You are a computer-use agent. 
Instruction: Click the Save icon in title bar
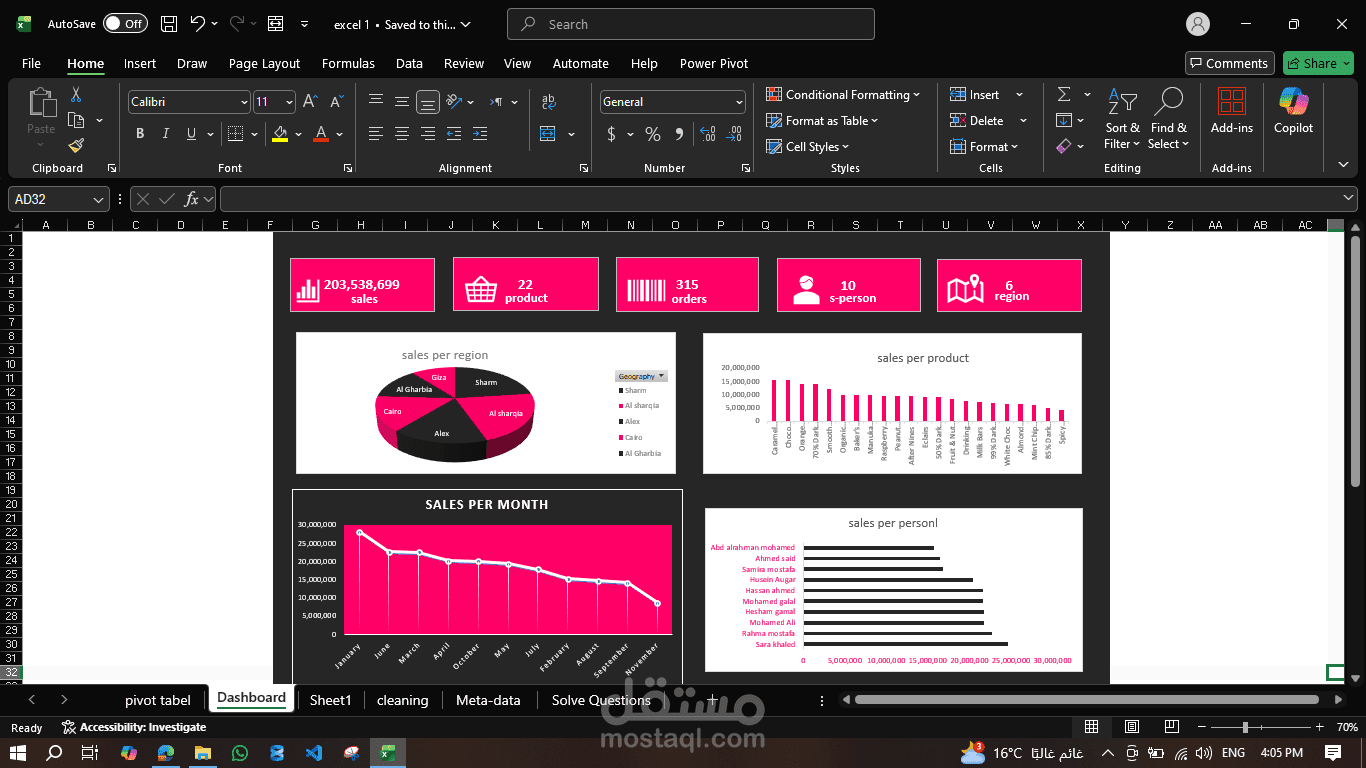[x=169, y=24]
